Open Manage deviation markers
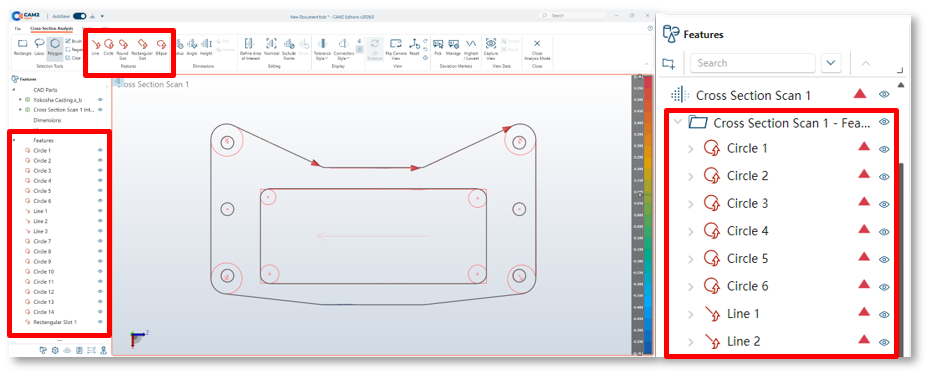 click(x=454, y=47)
